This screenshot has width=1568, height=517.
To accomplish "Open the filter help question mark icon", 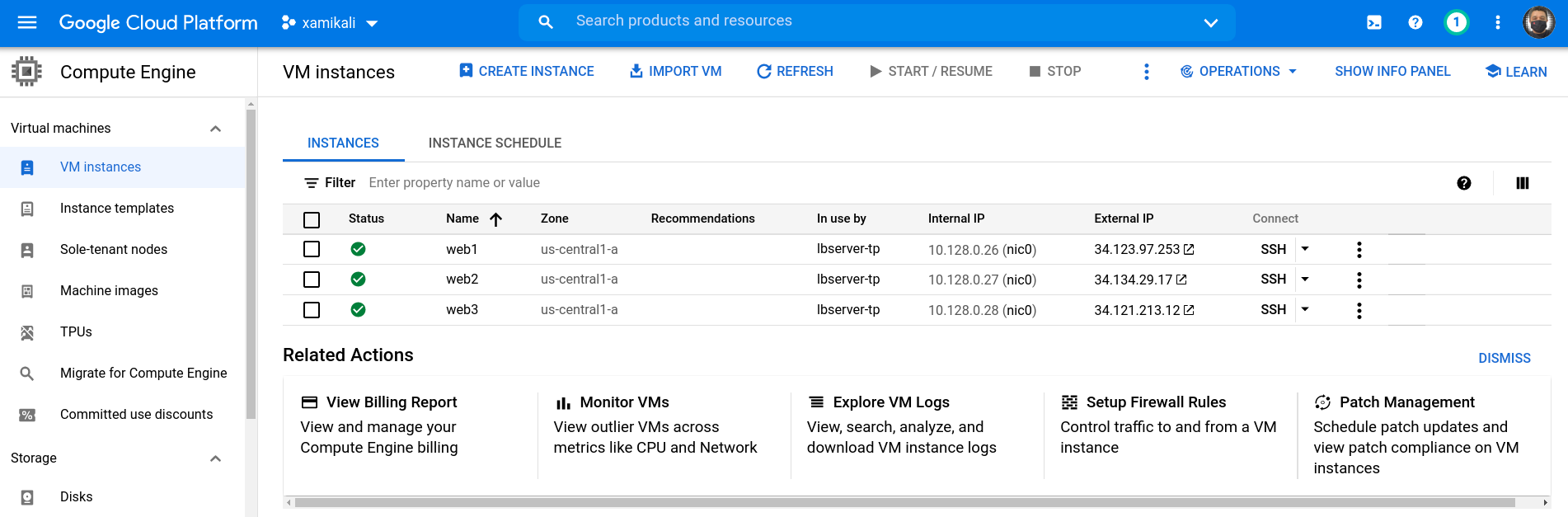I will [1464, 183].
